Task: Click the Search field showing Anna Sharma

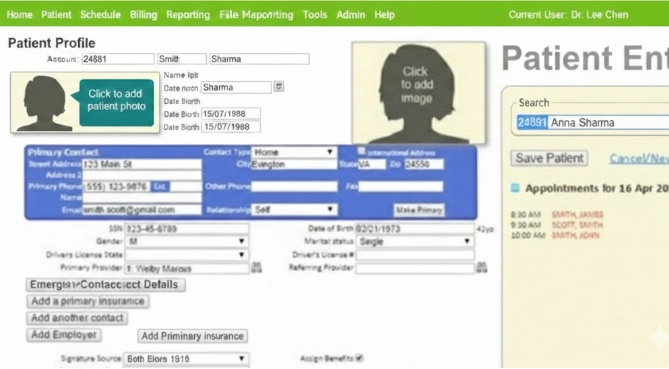Action: tap(592, 122)
